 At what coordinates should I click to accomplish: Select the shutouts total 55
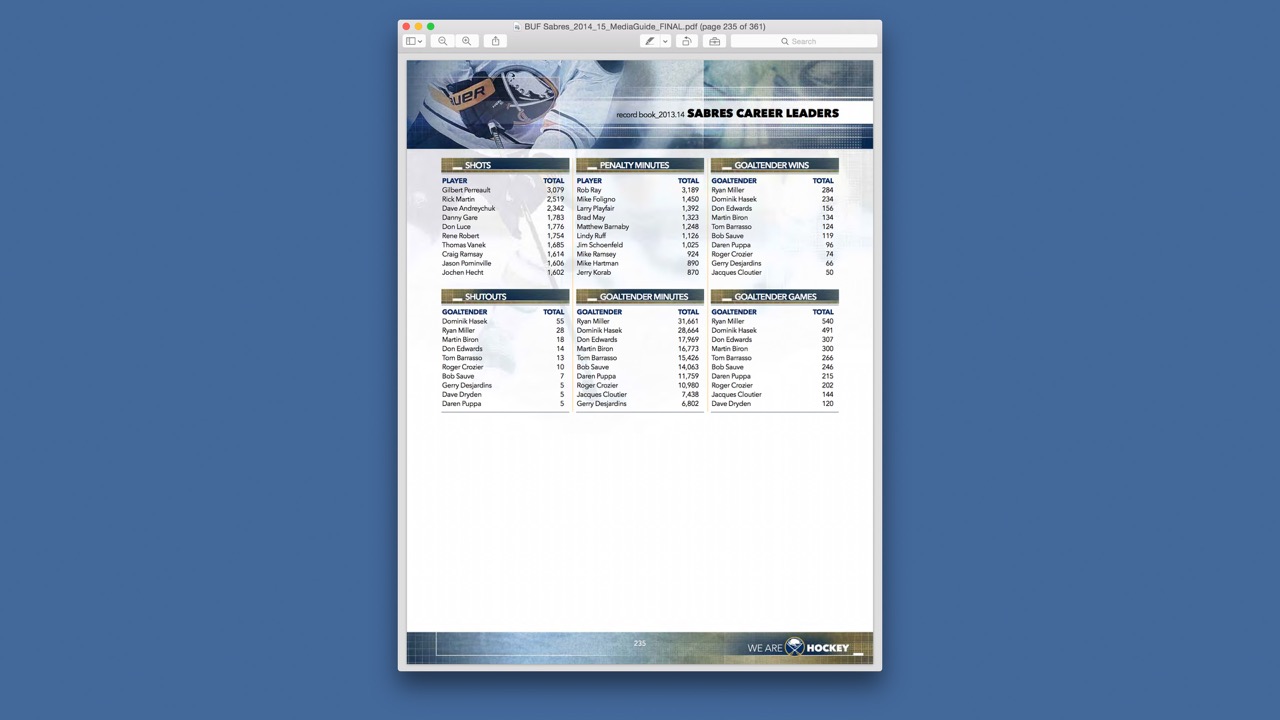coord(560,321)
